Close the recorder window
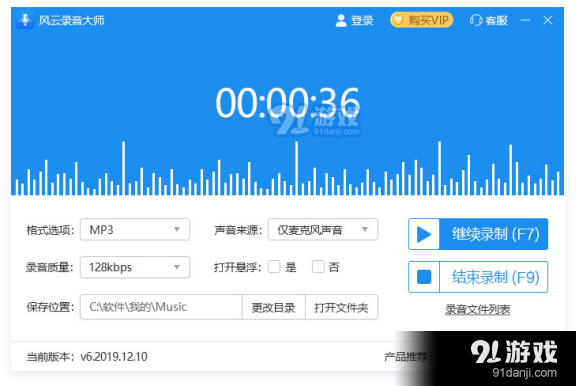Screen dimensions: 576x386 548,20
